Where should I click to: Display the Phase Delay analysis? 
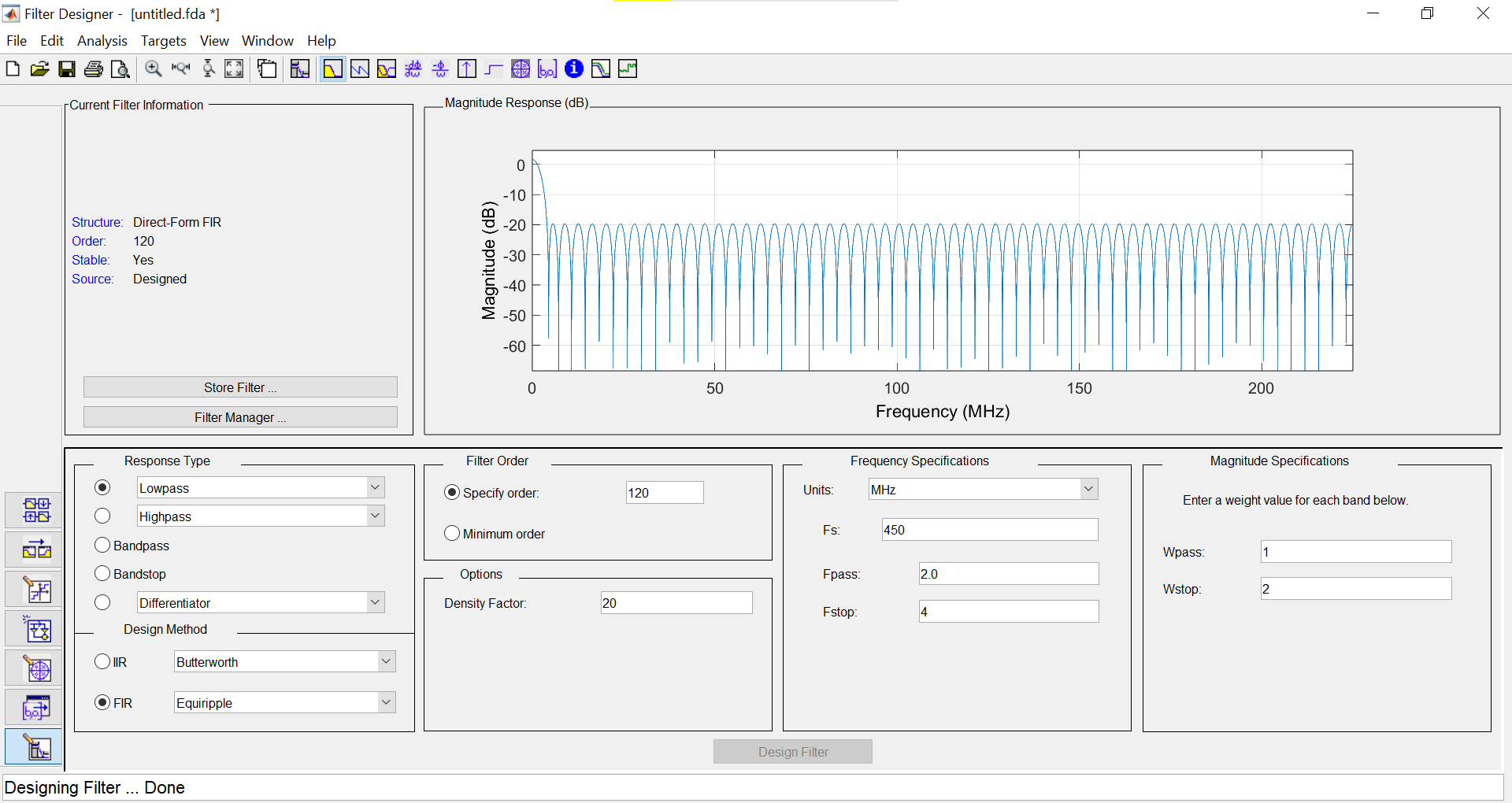tap(440, 69)
